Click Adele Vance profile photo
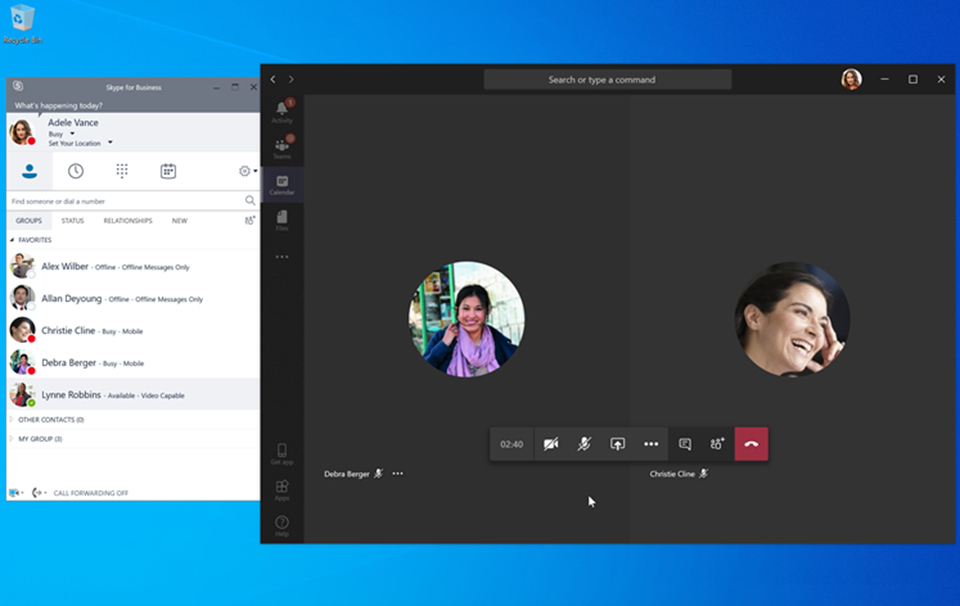Image resolution: width=960 pixels, height=606 pixels. pos(22,132)
